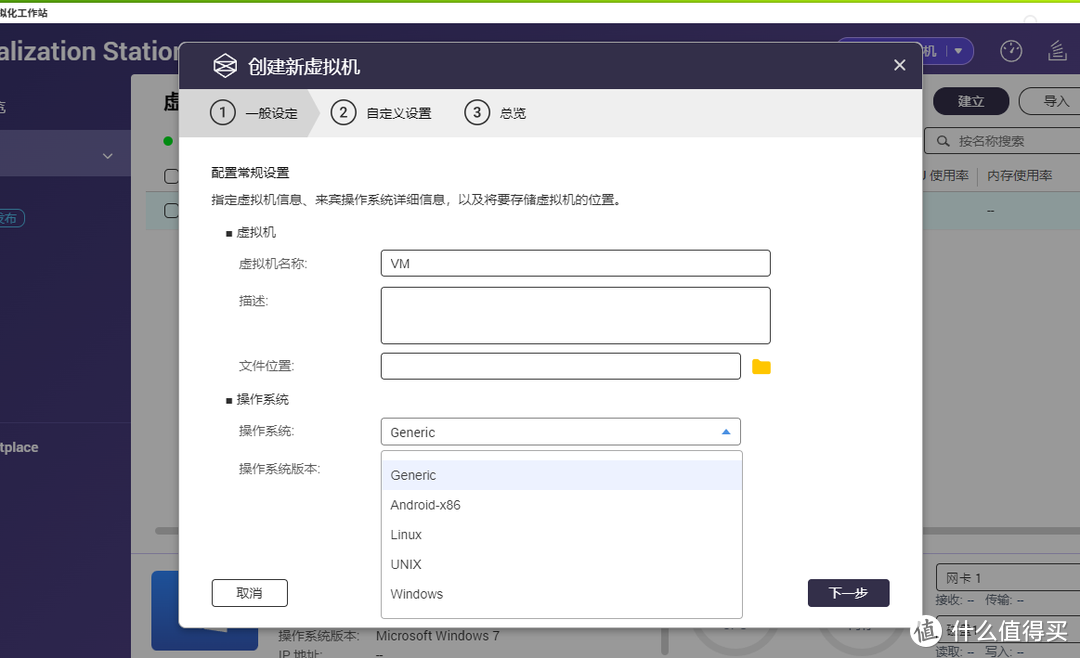Click the yellow folder icon beside 文件位置

click(761, 366)
